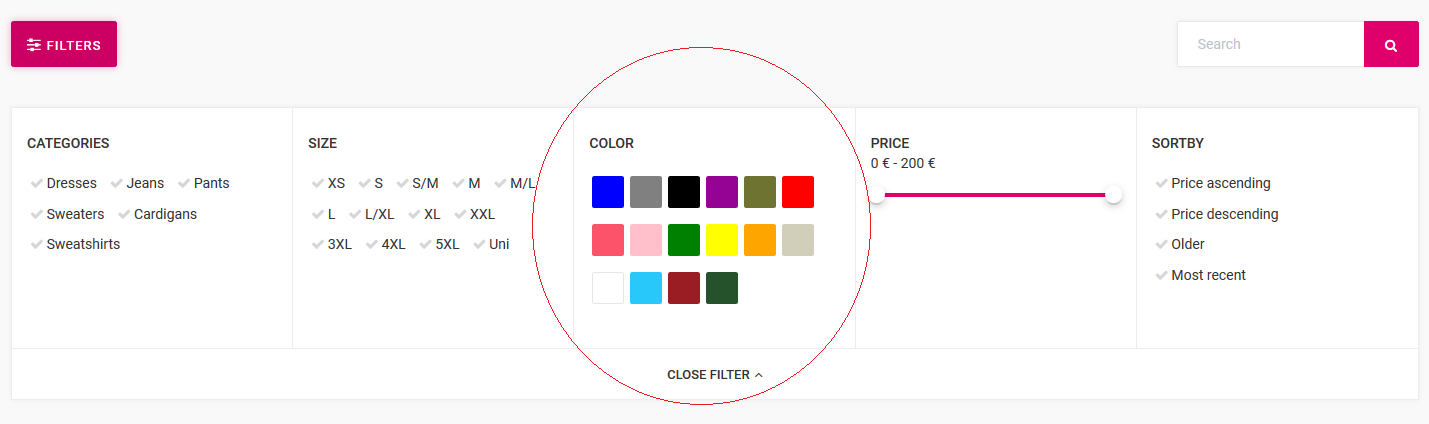Select the dark green swatch
1429x424 pixels.
point(722,288)
